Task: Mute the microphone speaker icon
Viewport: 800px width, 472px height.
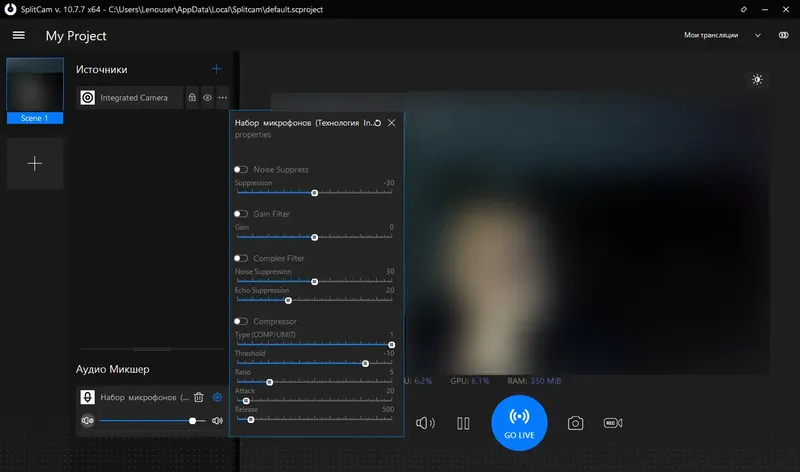Action: click(x=88, y=420)
